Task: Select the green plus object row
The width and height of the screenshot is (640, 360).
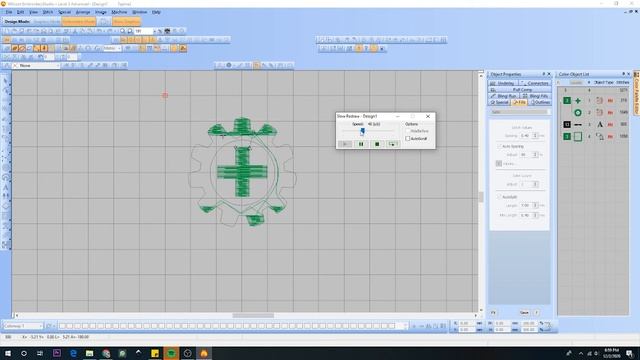Action: click(593, 100)
